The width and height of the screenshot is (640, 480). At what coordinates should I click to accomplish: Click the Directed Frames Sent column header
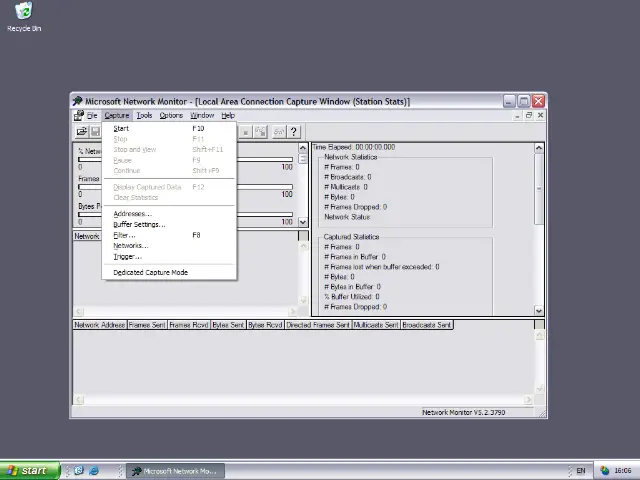[x=318, y=325]
